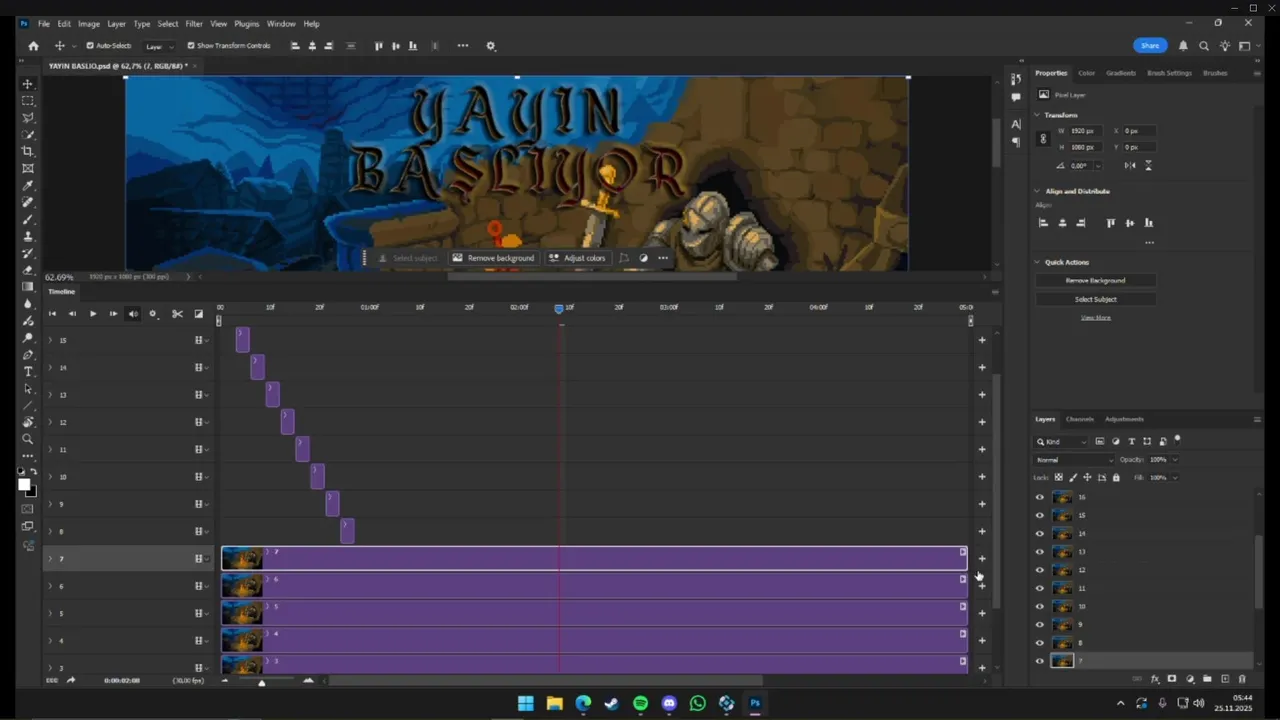Toggle the Auto-Select checkbox
This screenshot has width=1280, height=720.
pos(90,46)
